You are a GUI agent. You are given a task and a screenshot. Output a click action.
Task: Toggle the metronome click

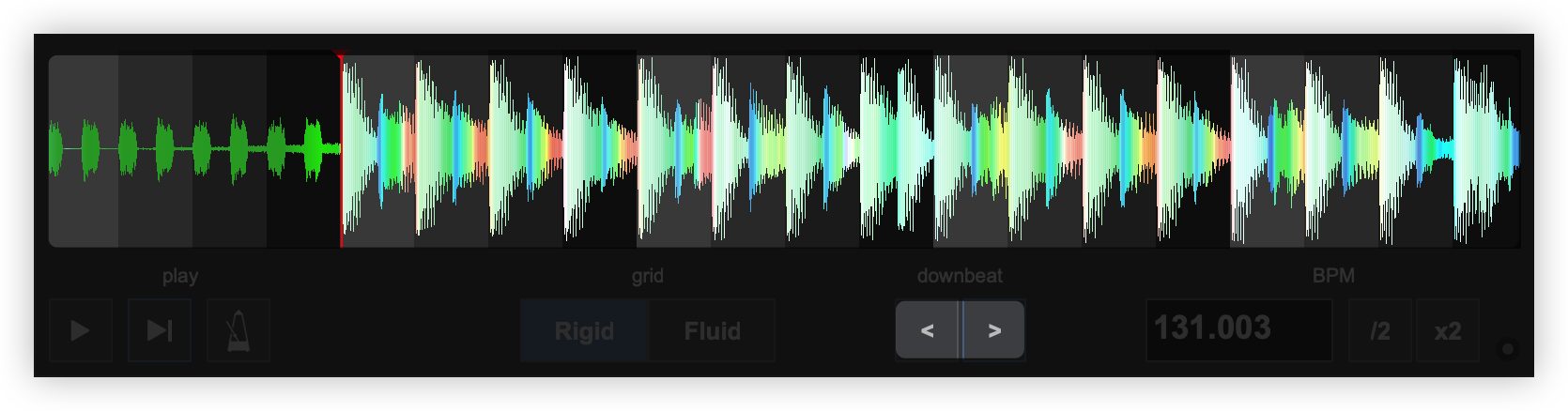(238, 330)
